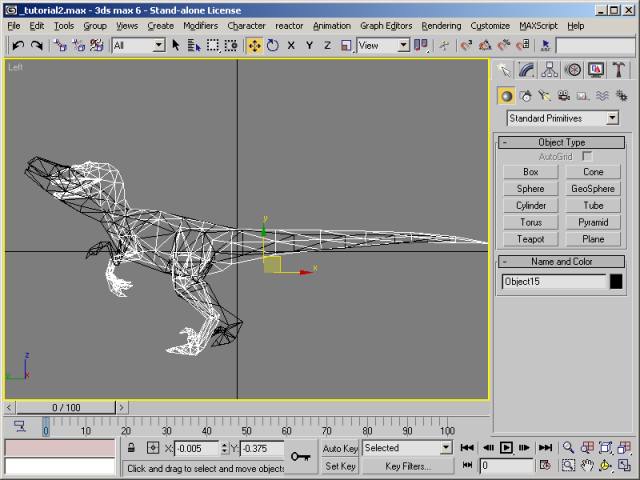Select the Move transform tool
Screen dimensions: 640x480
254,45
